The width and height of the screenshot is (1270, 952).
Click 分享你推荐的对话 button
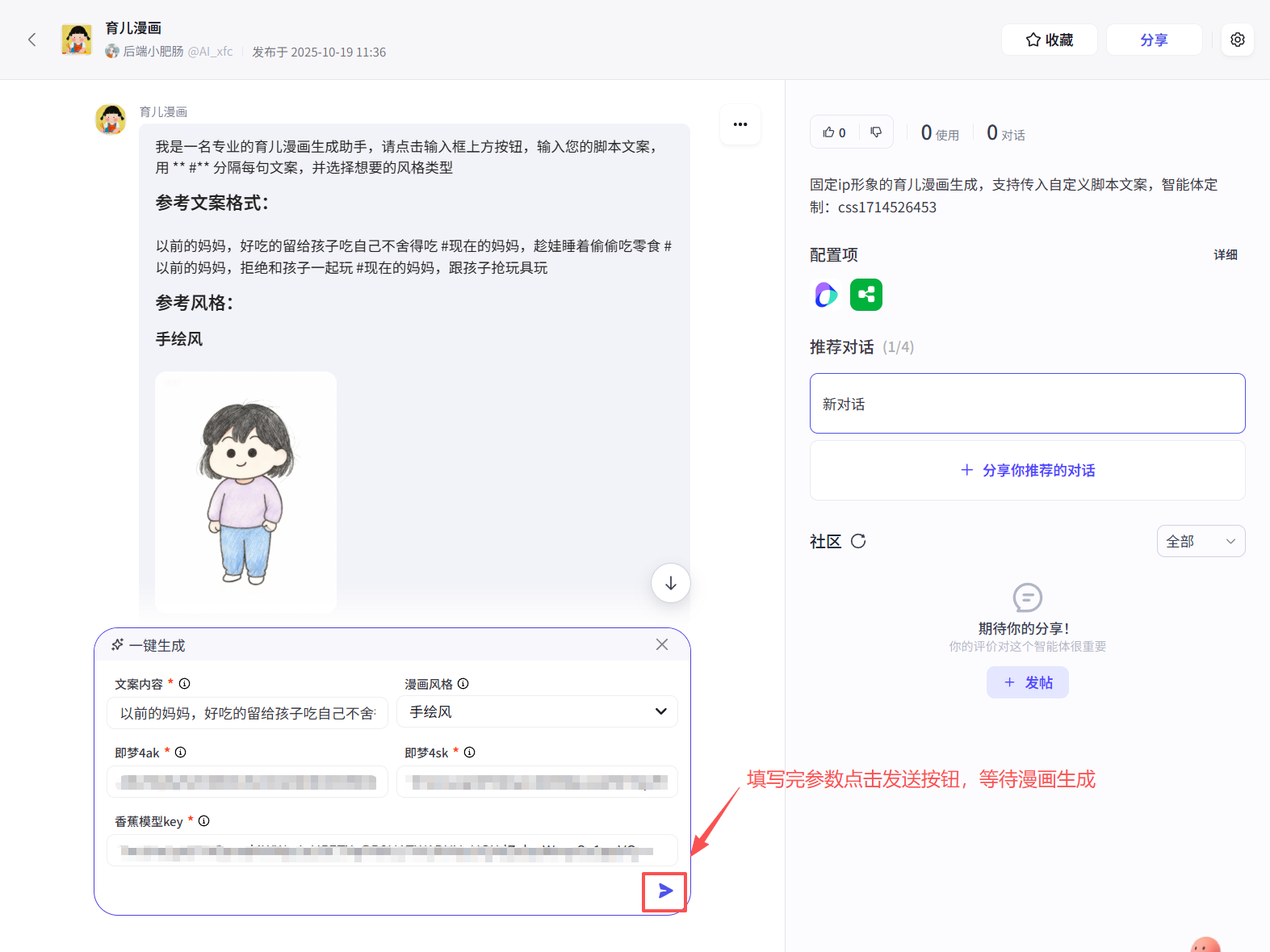[1027, 470]
